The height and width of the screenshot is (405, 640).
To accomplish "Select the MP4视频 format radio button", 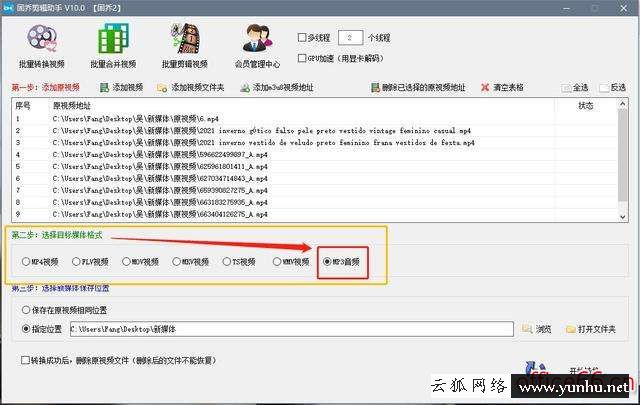I will click(x=26, y=262).
